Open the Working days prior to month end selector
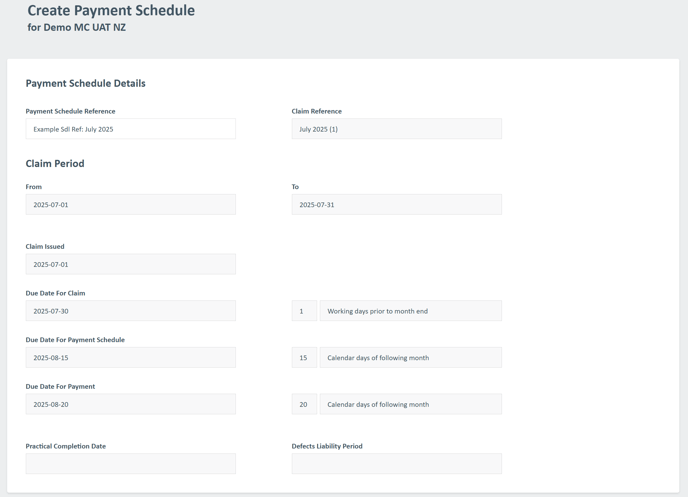Screen dimensions: 688x497 coord(411,311)
